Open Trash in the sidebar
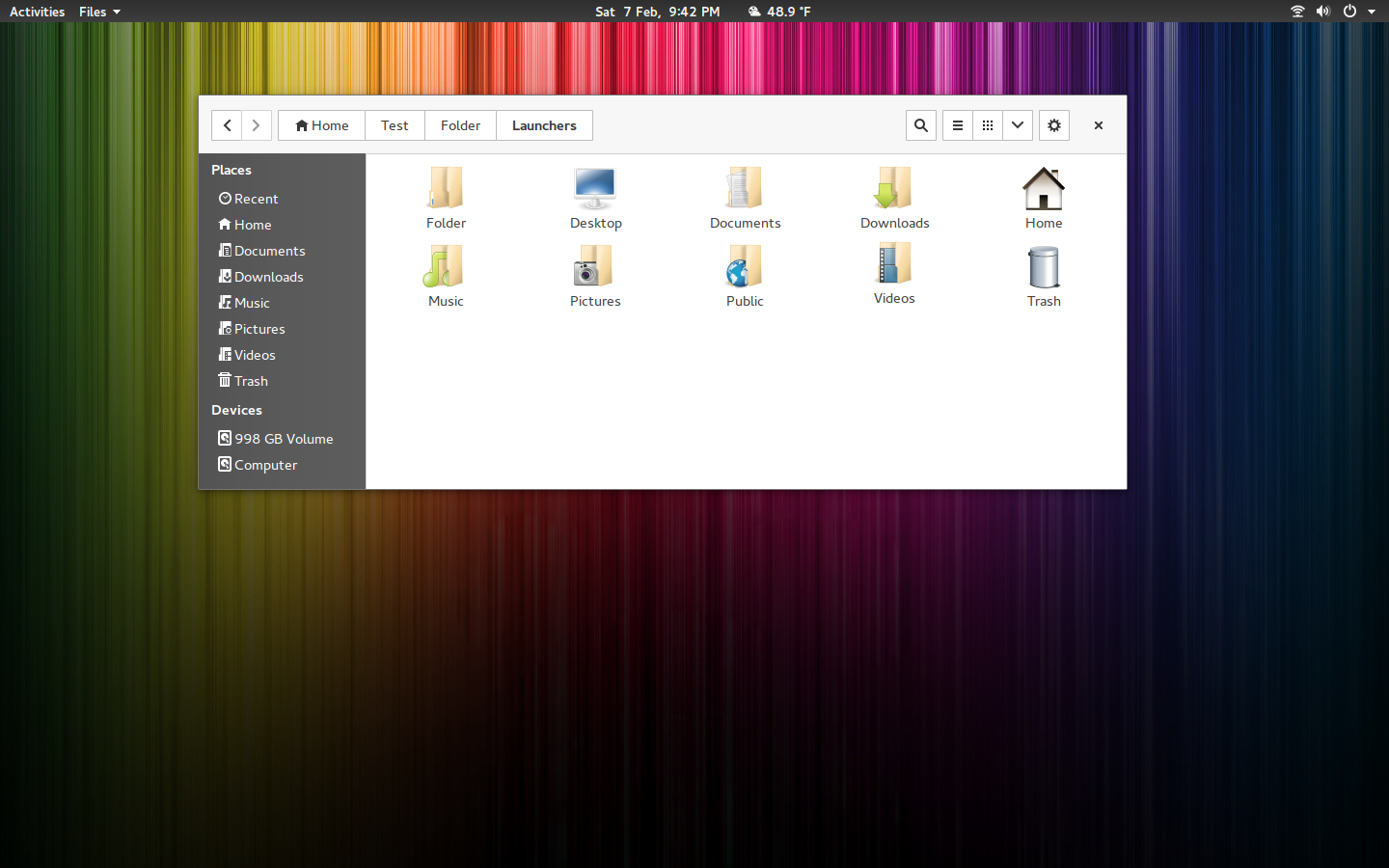Image resolution: width=1389 pixels, height=868 pixels. pyautogui.click(x=282, y=381)
